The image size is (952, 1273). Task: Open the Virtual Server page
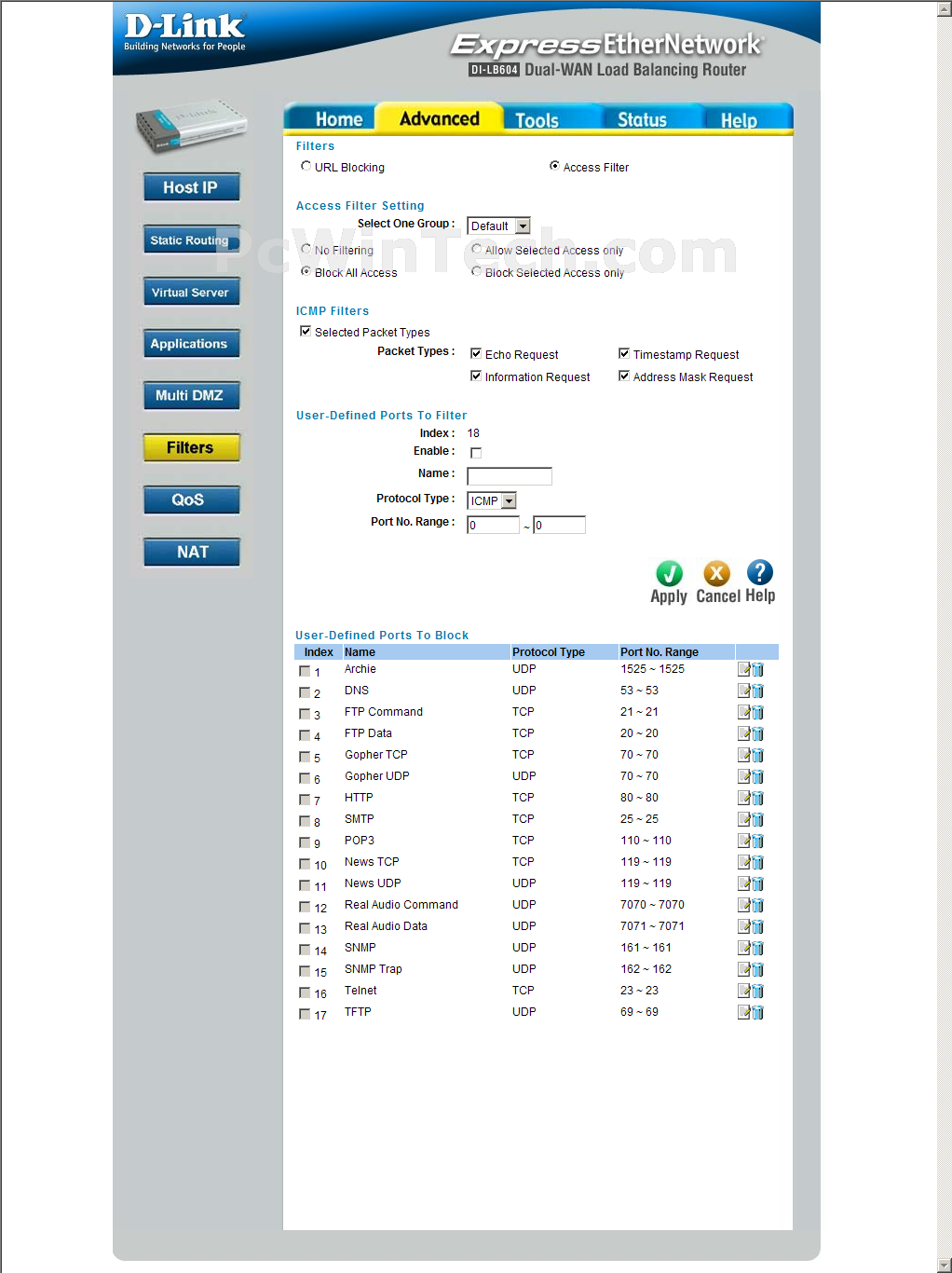click(192, 292)
